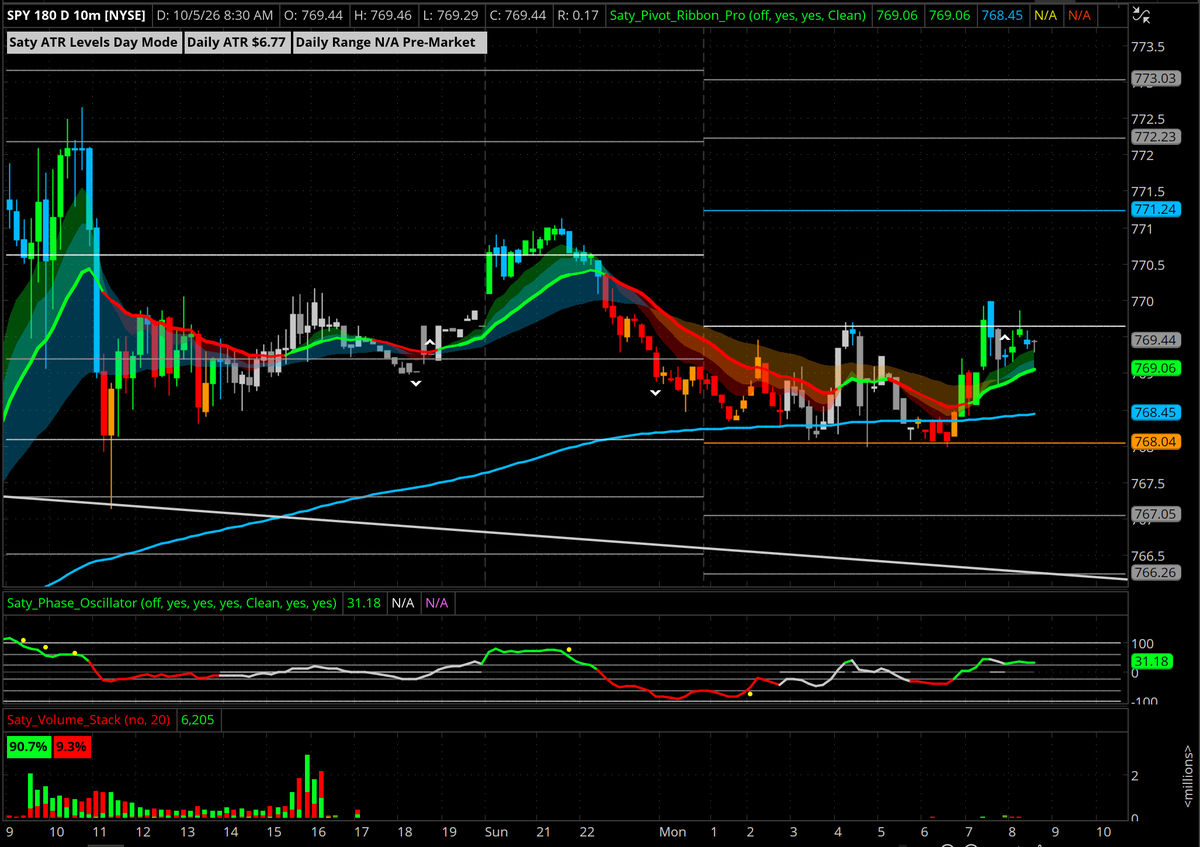Click the orange 768.04 price bubble

pyautogui.click(x=1154, y=442)
